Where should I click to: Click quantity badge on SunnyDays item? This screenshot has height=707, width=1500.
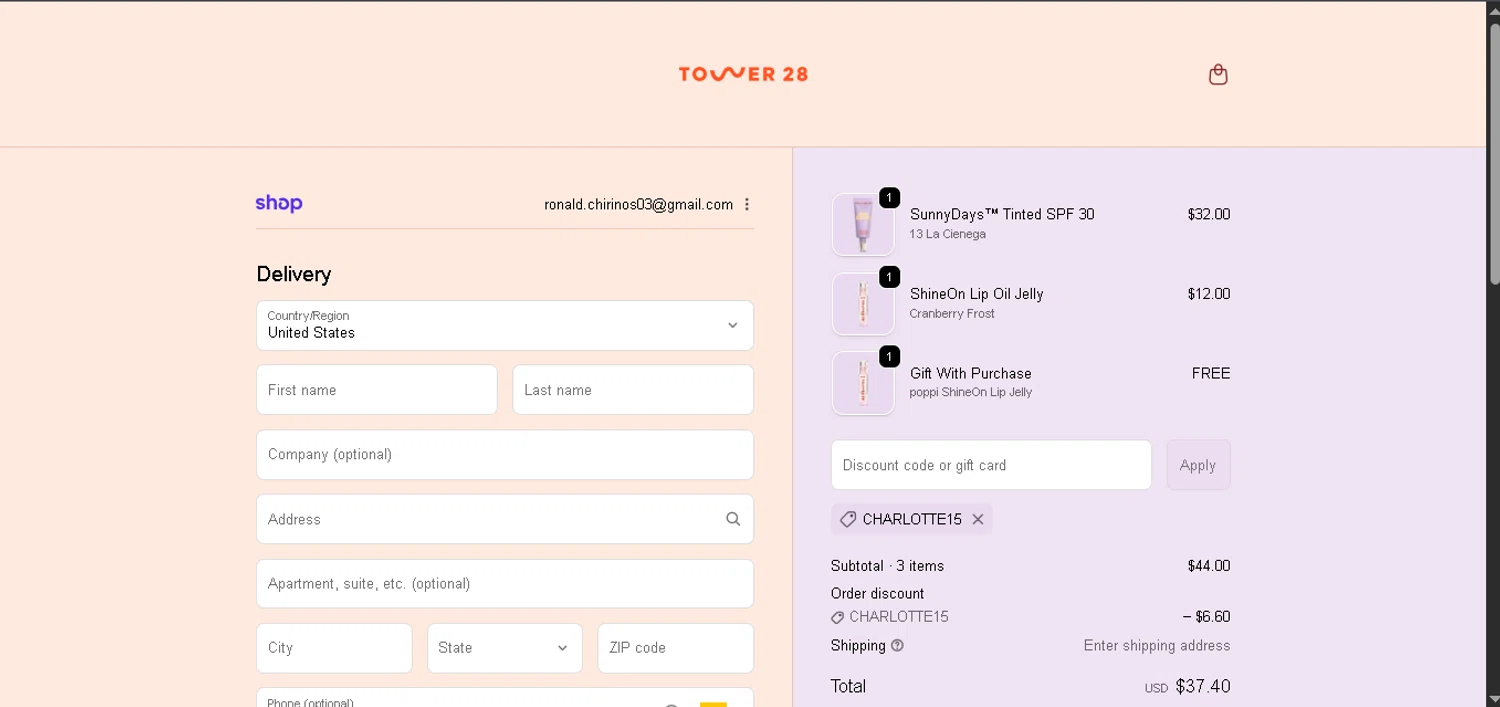point(889,197)
